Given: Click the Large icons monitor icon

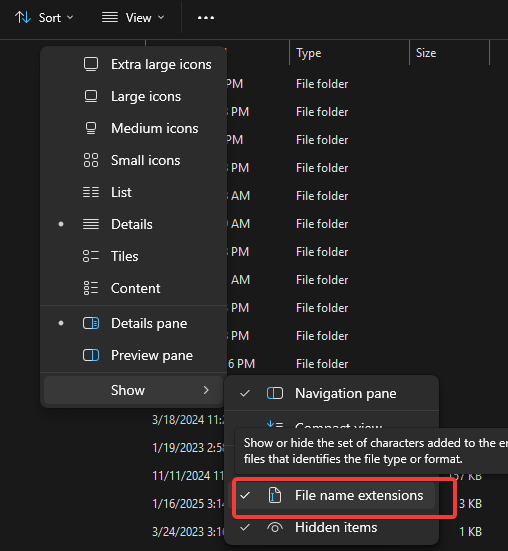Looking at the screenshot, I should click(91, 97).
